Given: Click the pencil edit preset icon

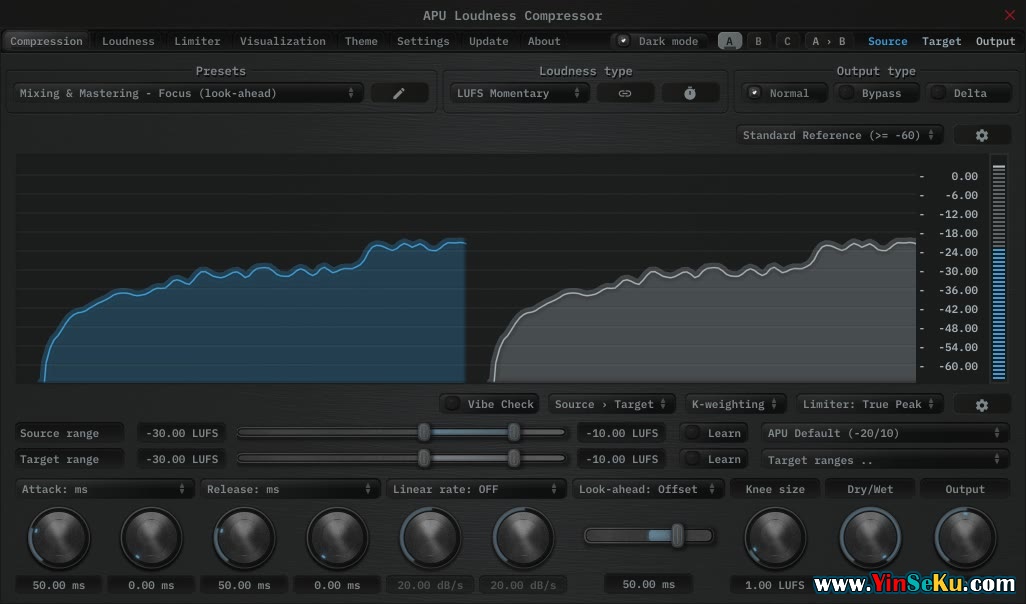Looking at the screenshot, I should [x=399, y=93].
